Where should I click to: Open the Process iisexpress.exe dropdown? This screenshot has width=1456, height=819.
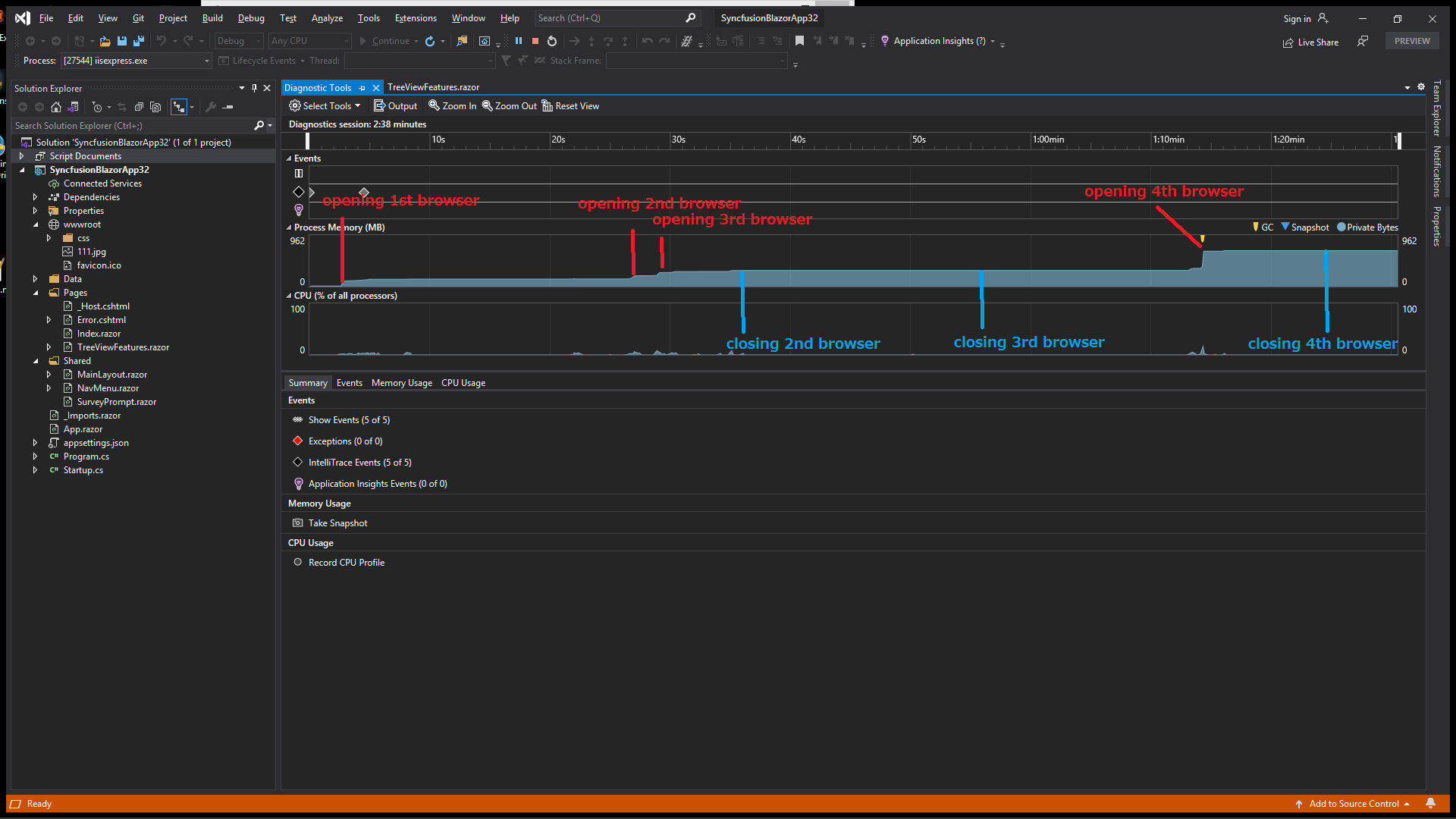point(206,61)
